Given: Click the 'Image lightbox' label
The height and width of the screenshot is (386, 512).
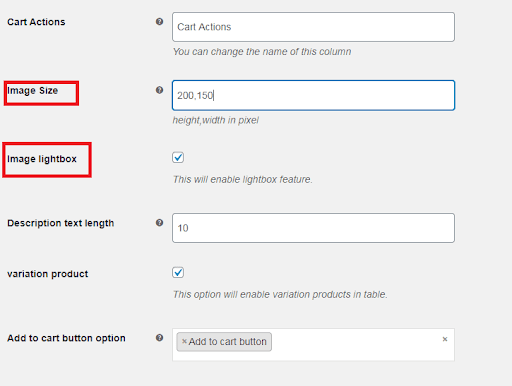Looking at the screenshot, I should point(42,159).
